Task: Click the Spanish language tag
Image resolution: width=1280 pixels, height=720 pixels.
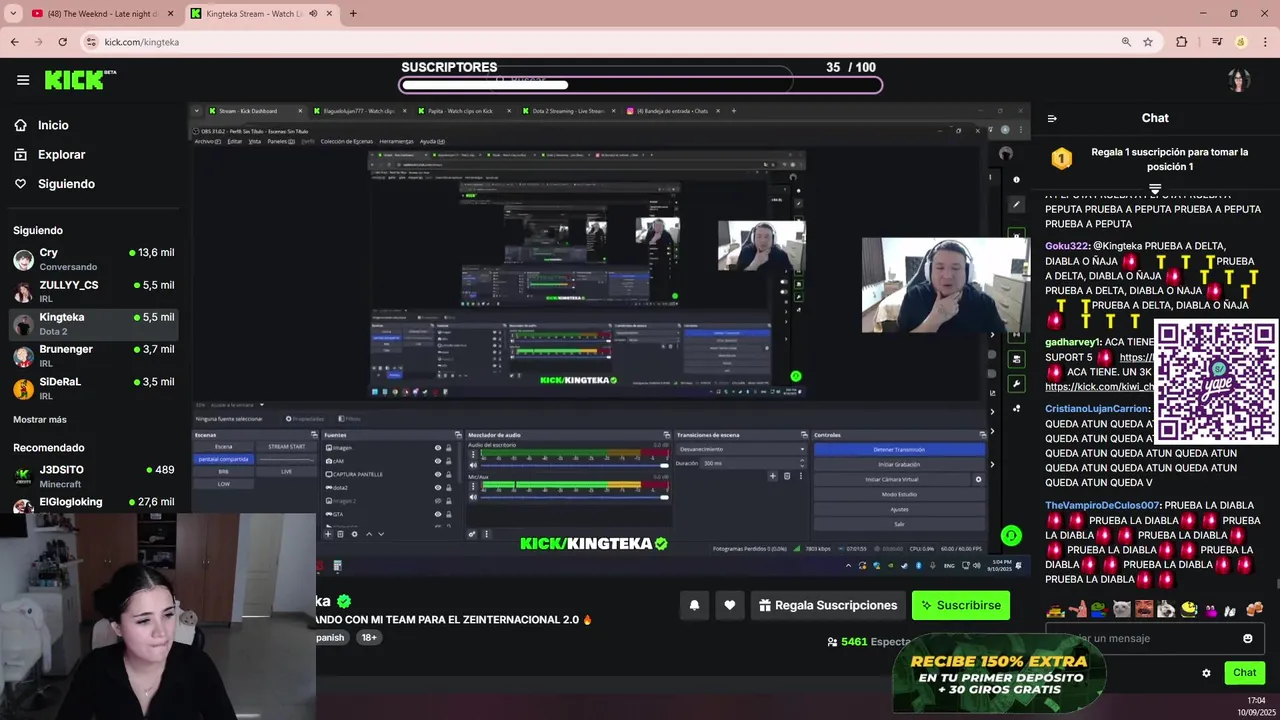Action: [330, 638]
